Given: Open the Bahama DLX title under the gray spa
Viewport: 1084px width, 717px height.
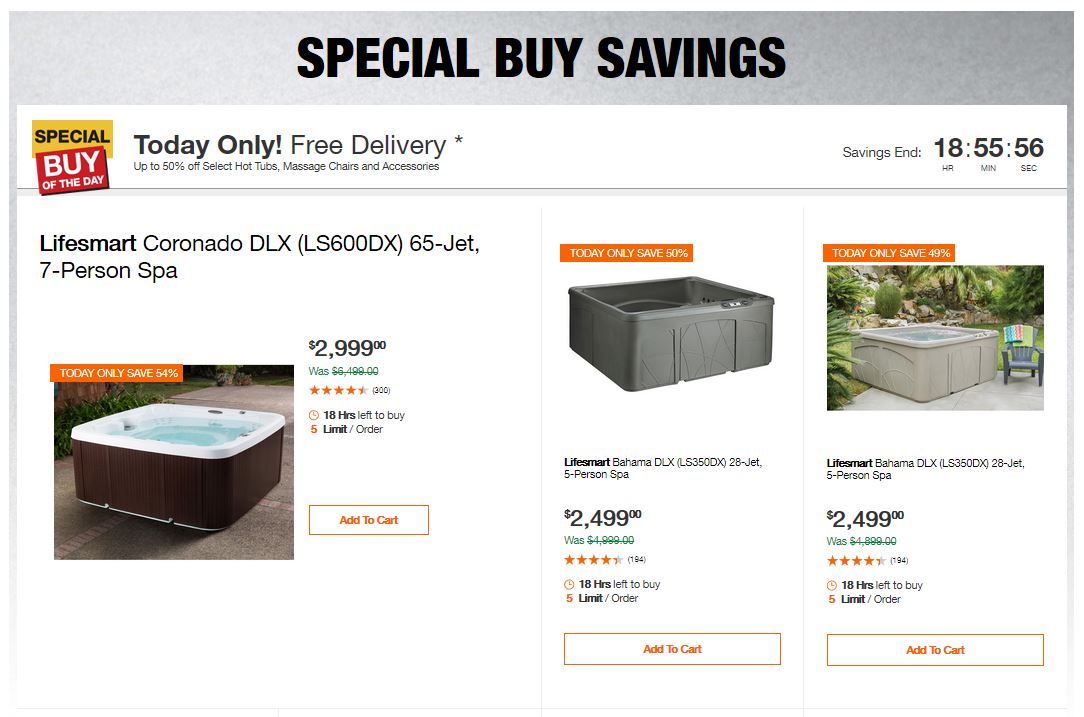Looking at the screenshot, I should (x=662, y=468).
